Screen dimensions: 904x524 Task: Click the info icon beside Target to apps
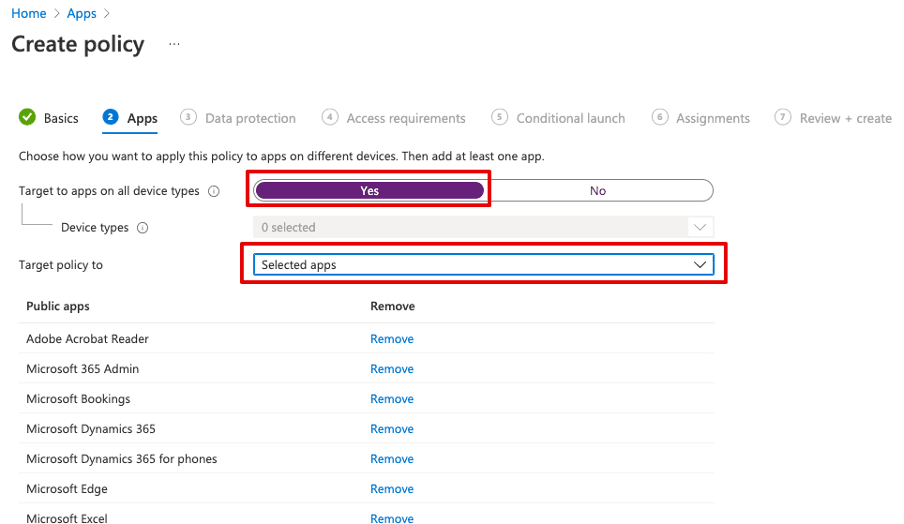tap(214, 191)
